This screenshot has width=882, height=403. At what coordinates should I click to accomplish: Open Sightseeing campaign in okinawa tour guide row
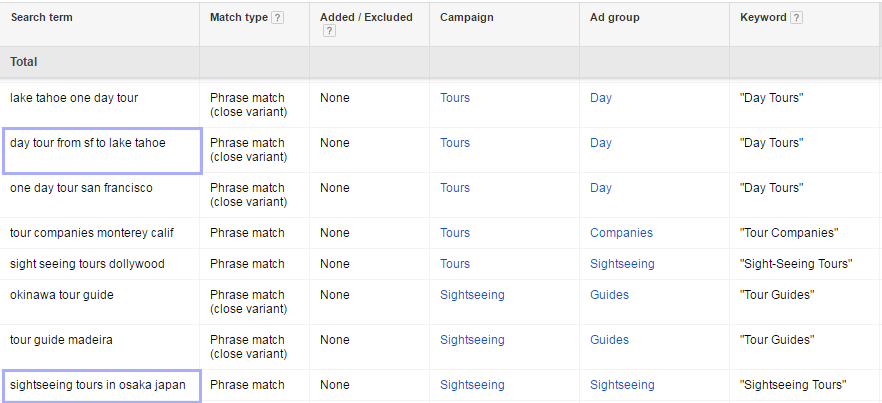[472, 295]
